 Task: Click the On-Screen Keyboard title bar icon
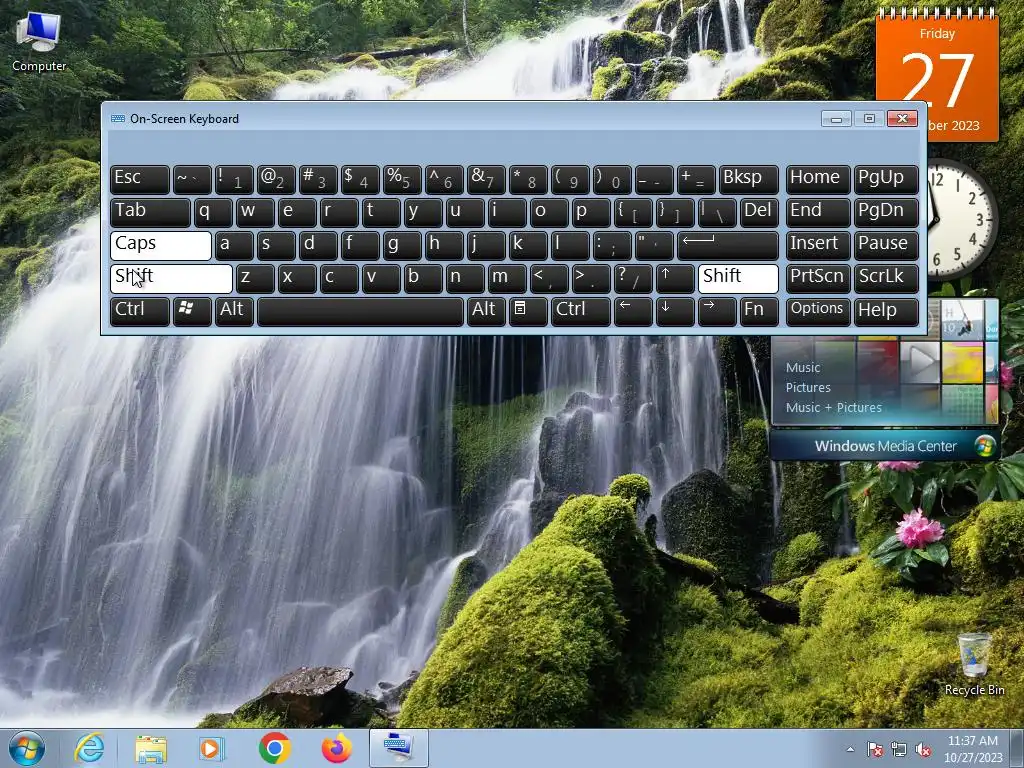coord(118,119)
